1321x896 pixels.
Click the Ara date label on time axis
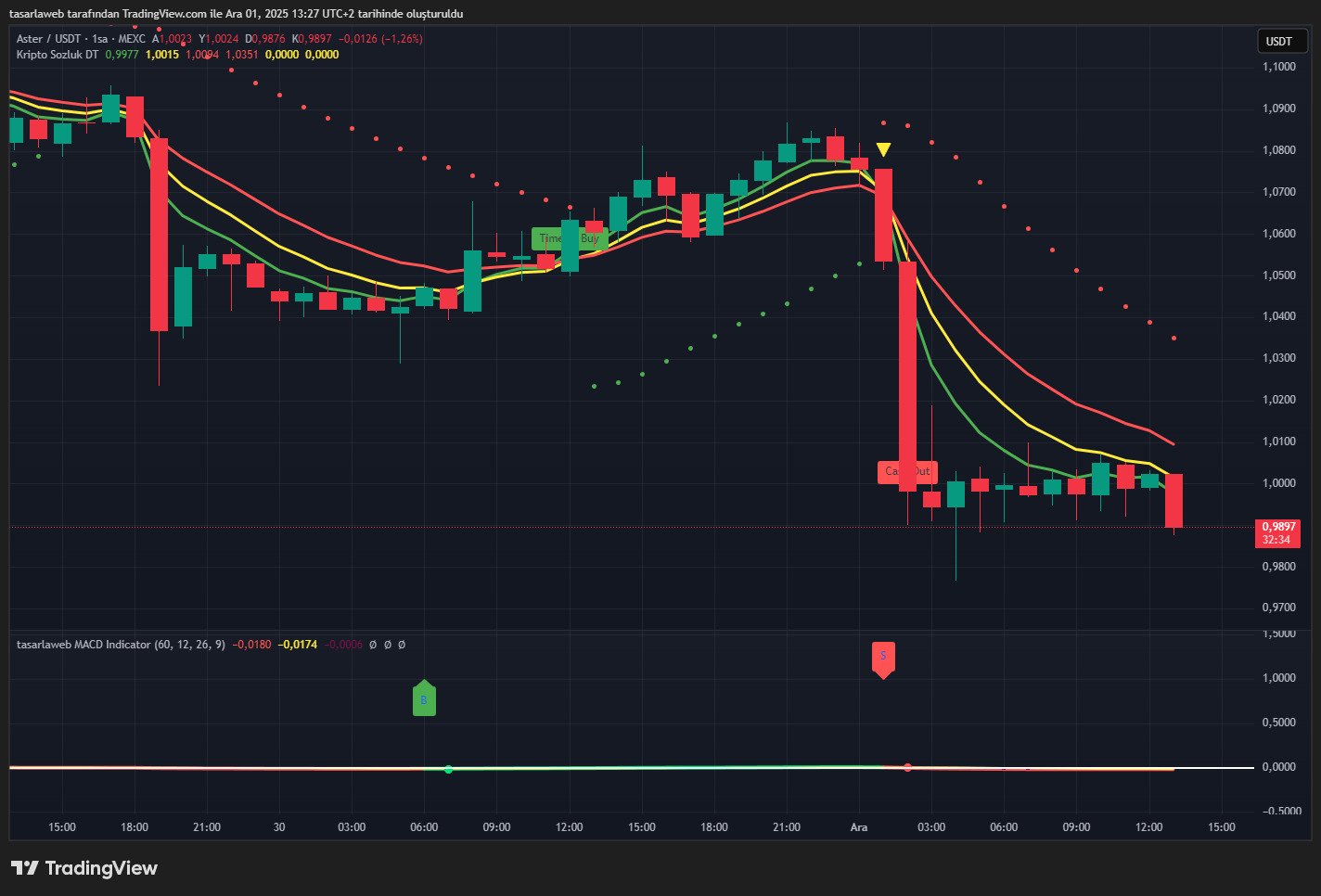pos(859,826)
